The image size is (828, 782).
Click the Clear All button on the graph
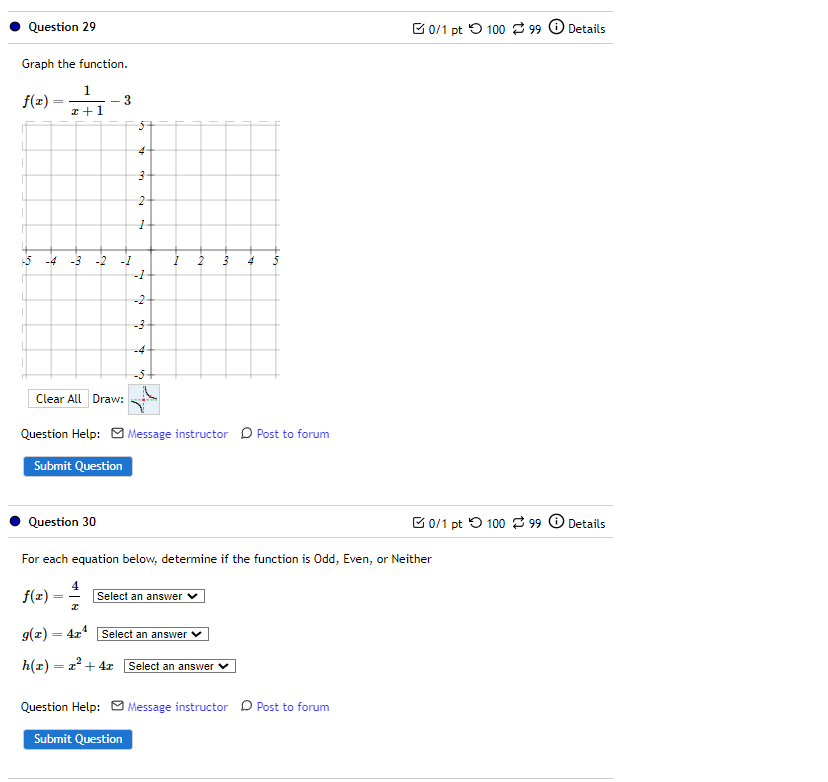58,398
